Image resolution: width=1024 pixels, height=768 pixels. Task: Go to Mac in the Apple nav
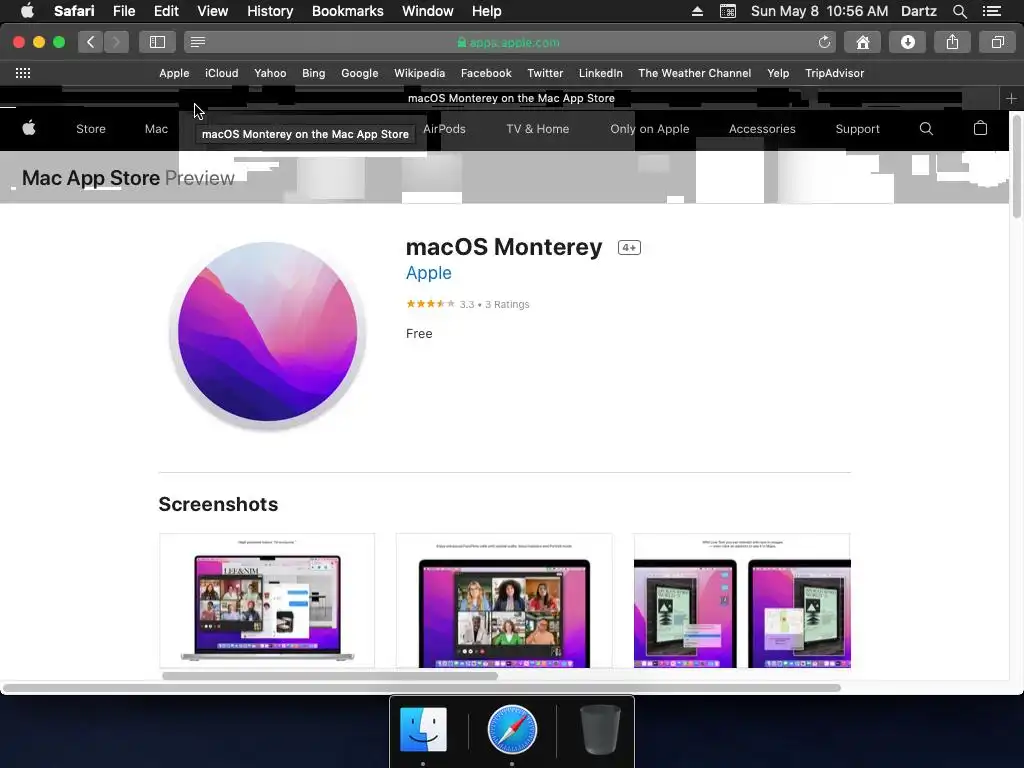pos(156,129)
